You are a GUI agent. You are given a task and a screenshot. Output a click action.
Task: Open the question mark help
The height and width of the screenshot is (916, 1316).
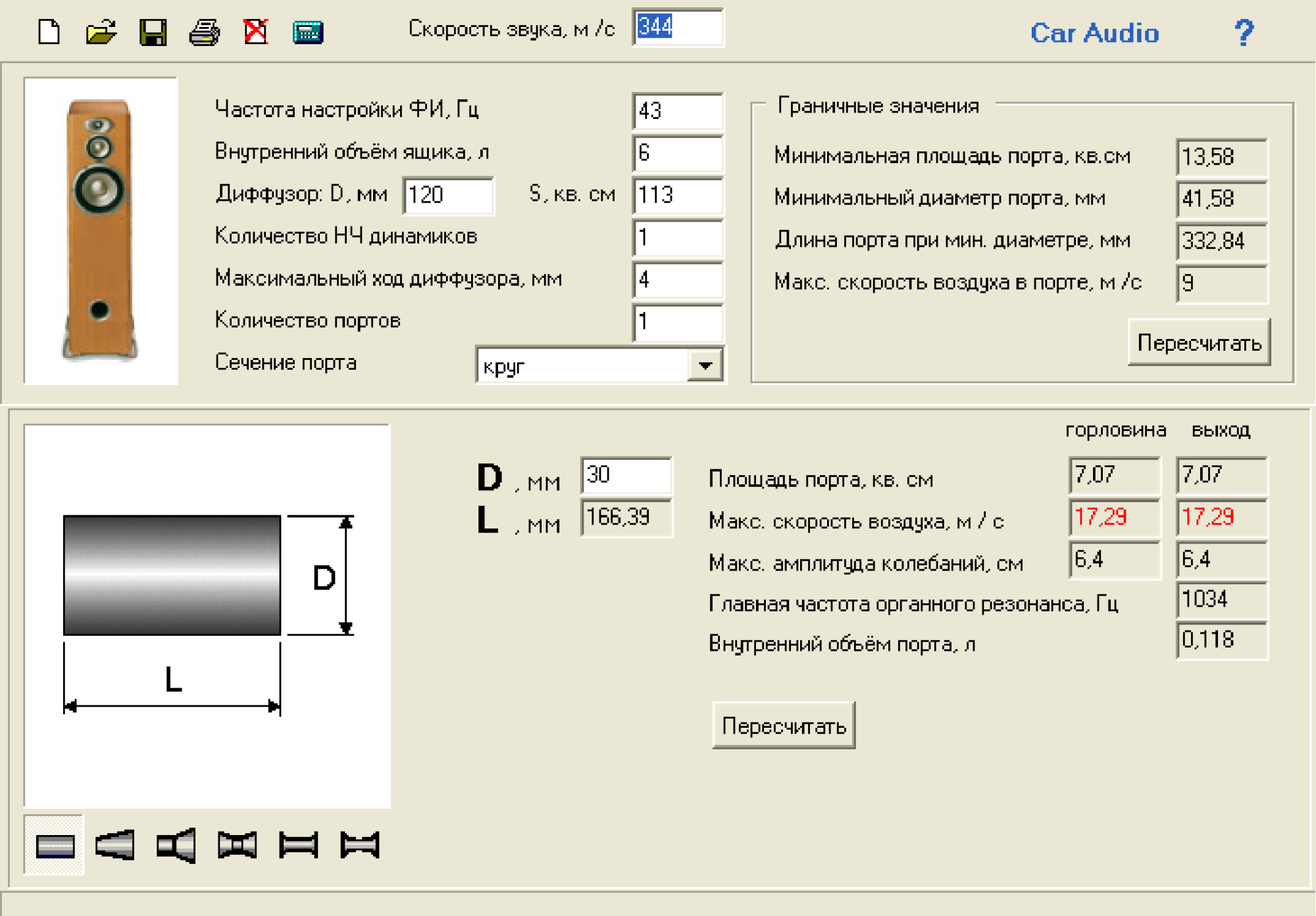point(1244,32)
